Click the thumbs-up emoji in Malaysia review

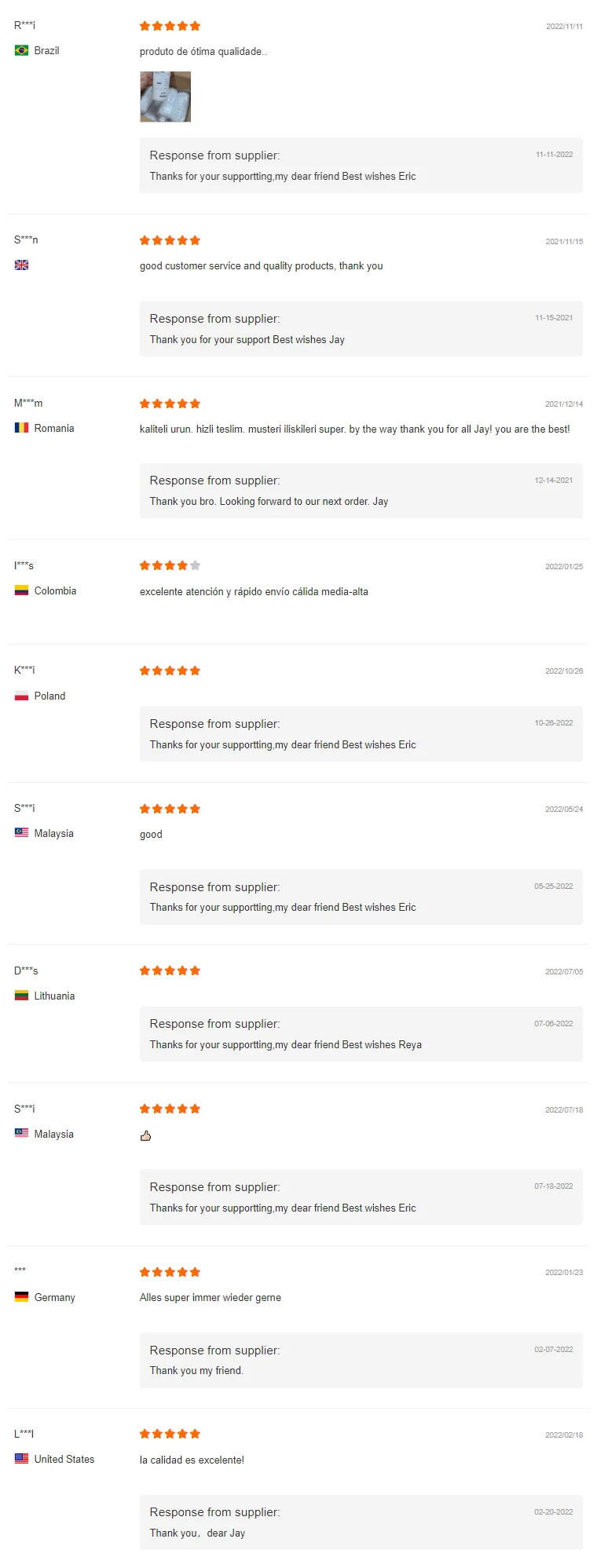145,1135
